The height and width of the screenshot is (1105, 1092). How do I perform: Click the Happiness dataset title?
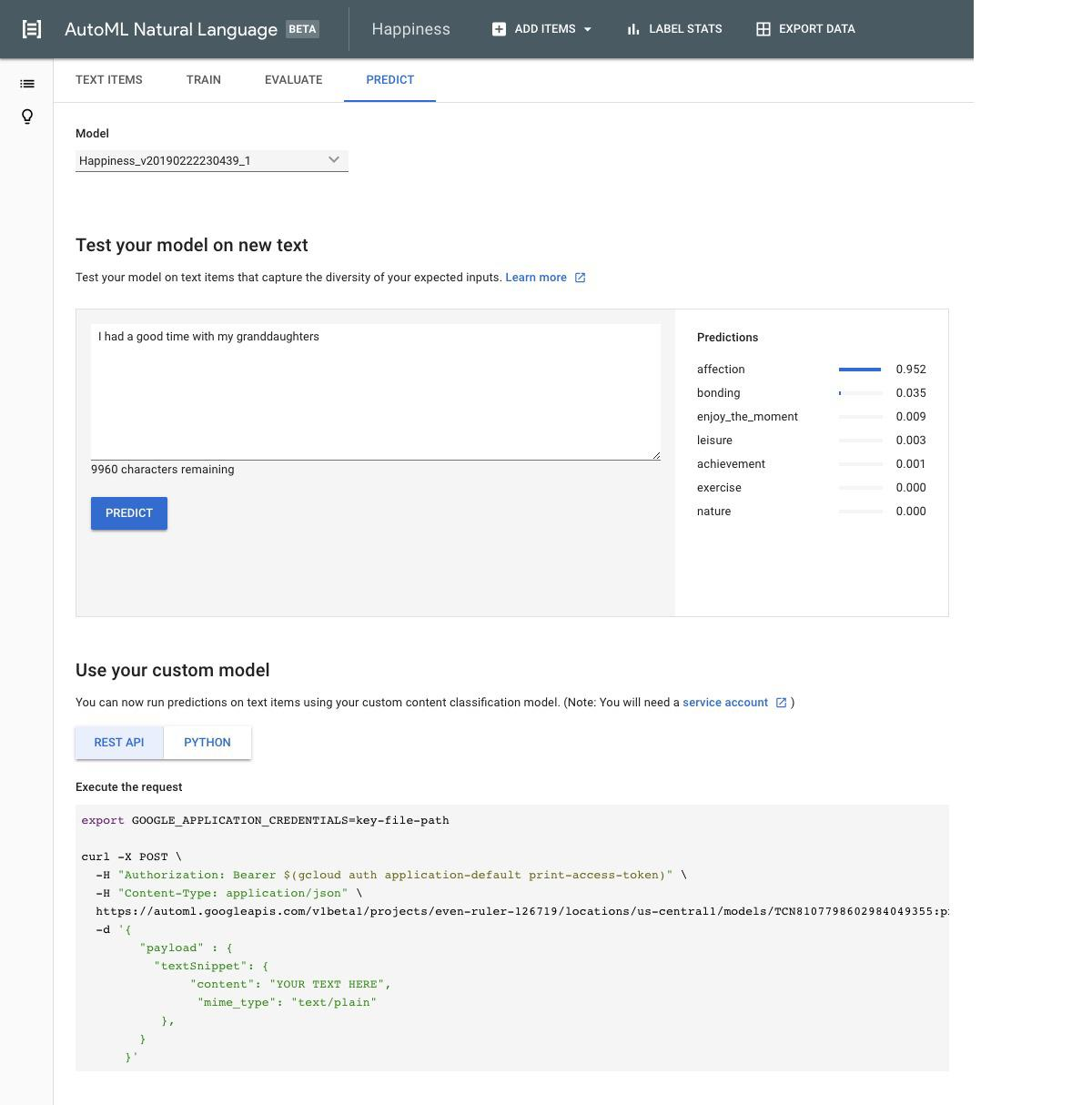(410, 29)
